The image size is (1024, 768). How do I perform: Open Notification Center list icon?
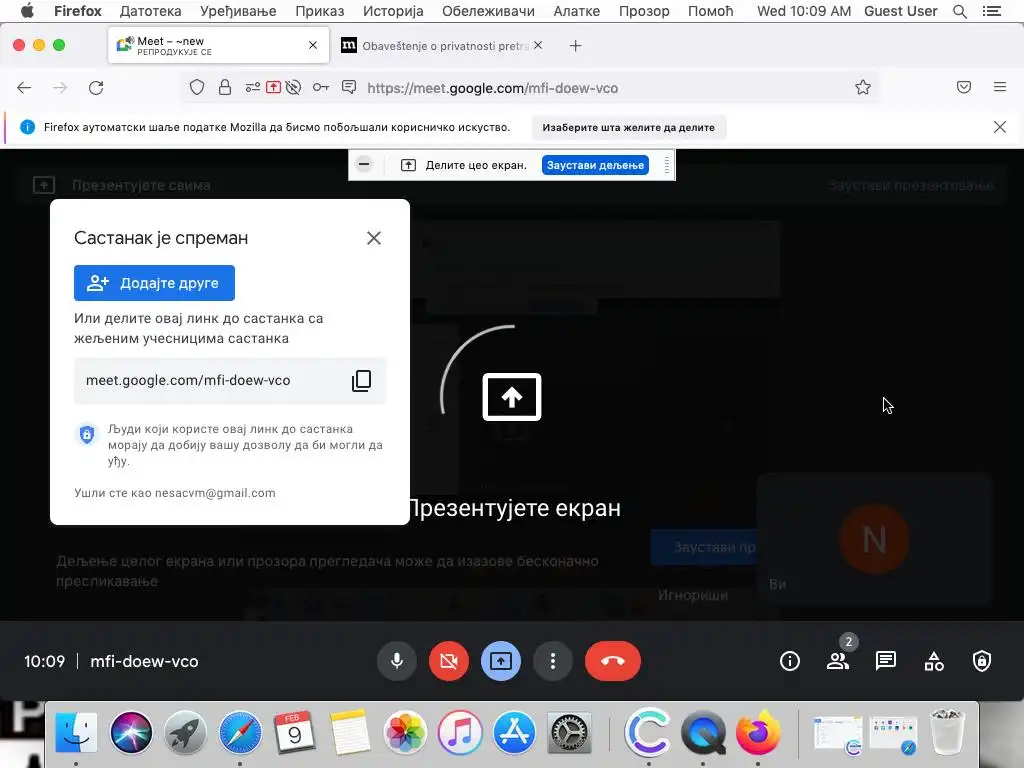click(991, 11)
